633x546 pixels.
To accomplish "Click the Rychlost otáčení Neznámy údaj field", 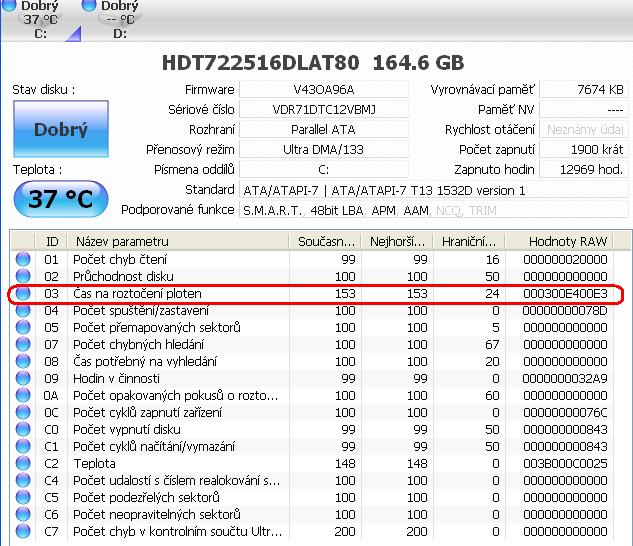I will click(x=584, y=130).
